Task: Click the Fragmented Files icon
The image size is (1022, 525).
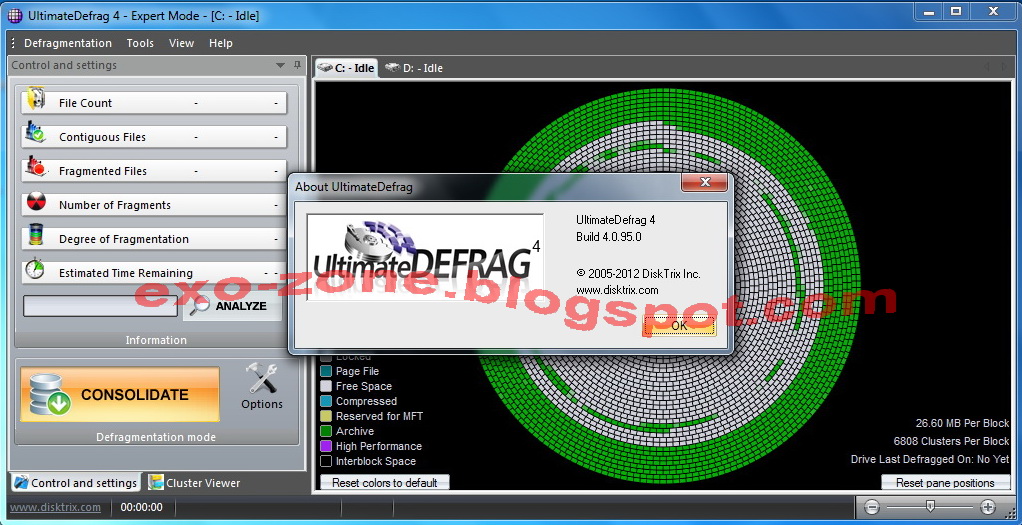Action: click(x=35, y=168)
